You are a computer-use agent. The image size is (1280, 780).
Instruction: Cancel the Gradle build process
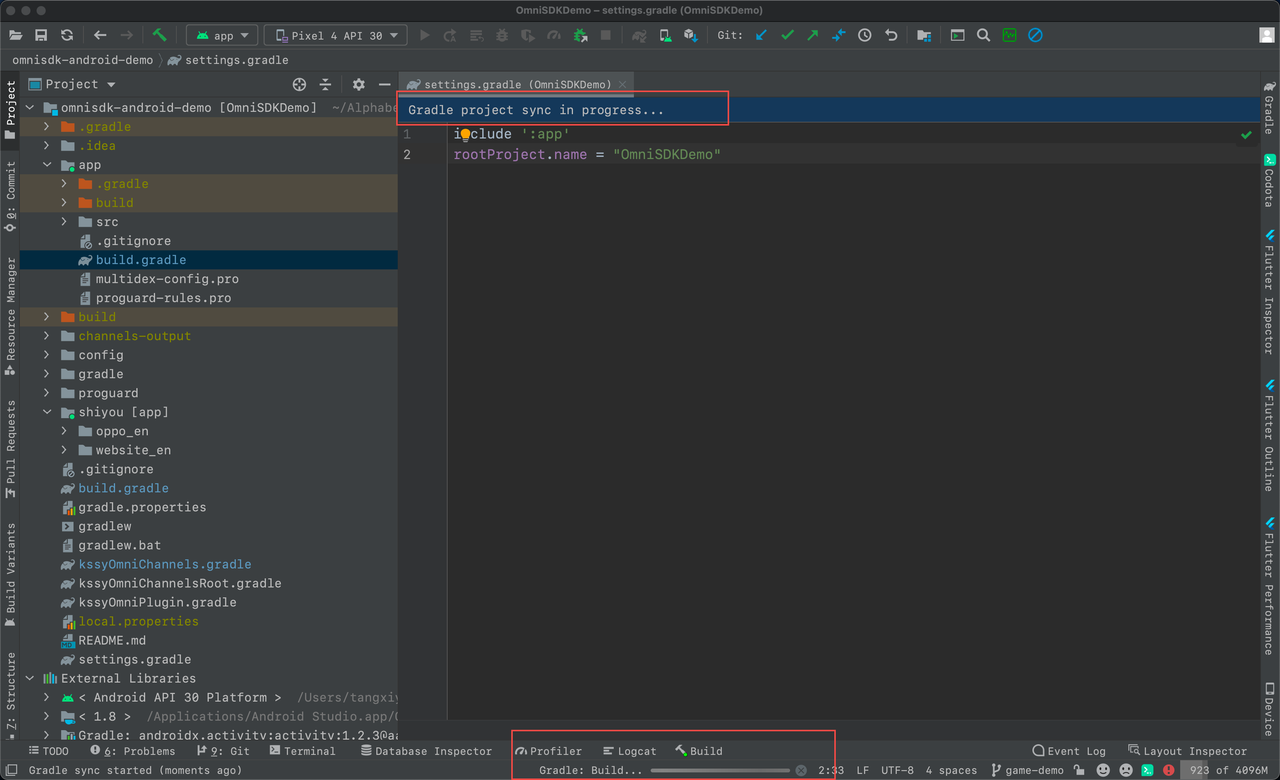click(801, 771)
